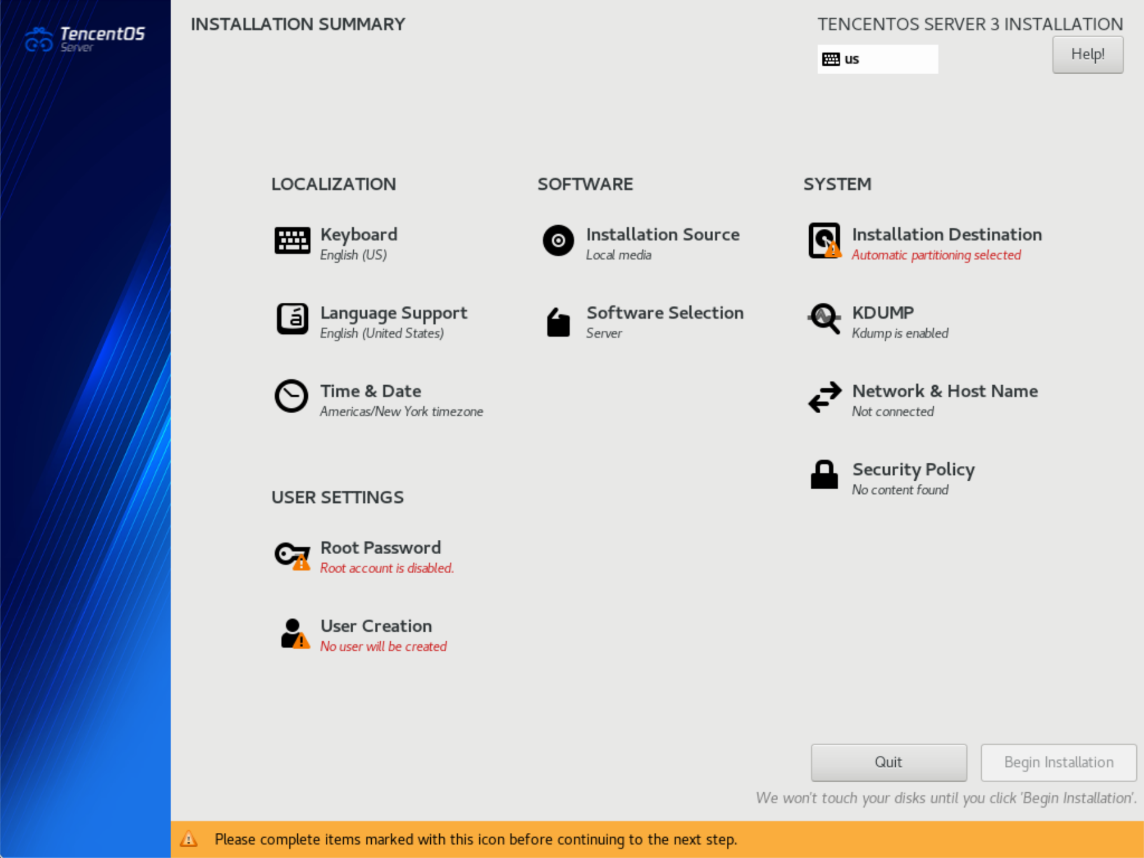Configure Network & Host Name label
The height and width of the screenshot is (858, 1144).
[x=945, y=391]
